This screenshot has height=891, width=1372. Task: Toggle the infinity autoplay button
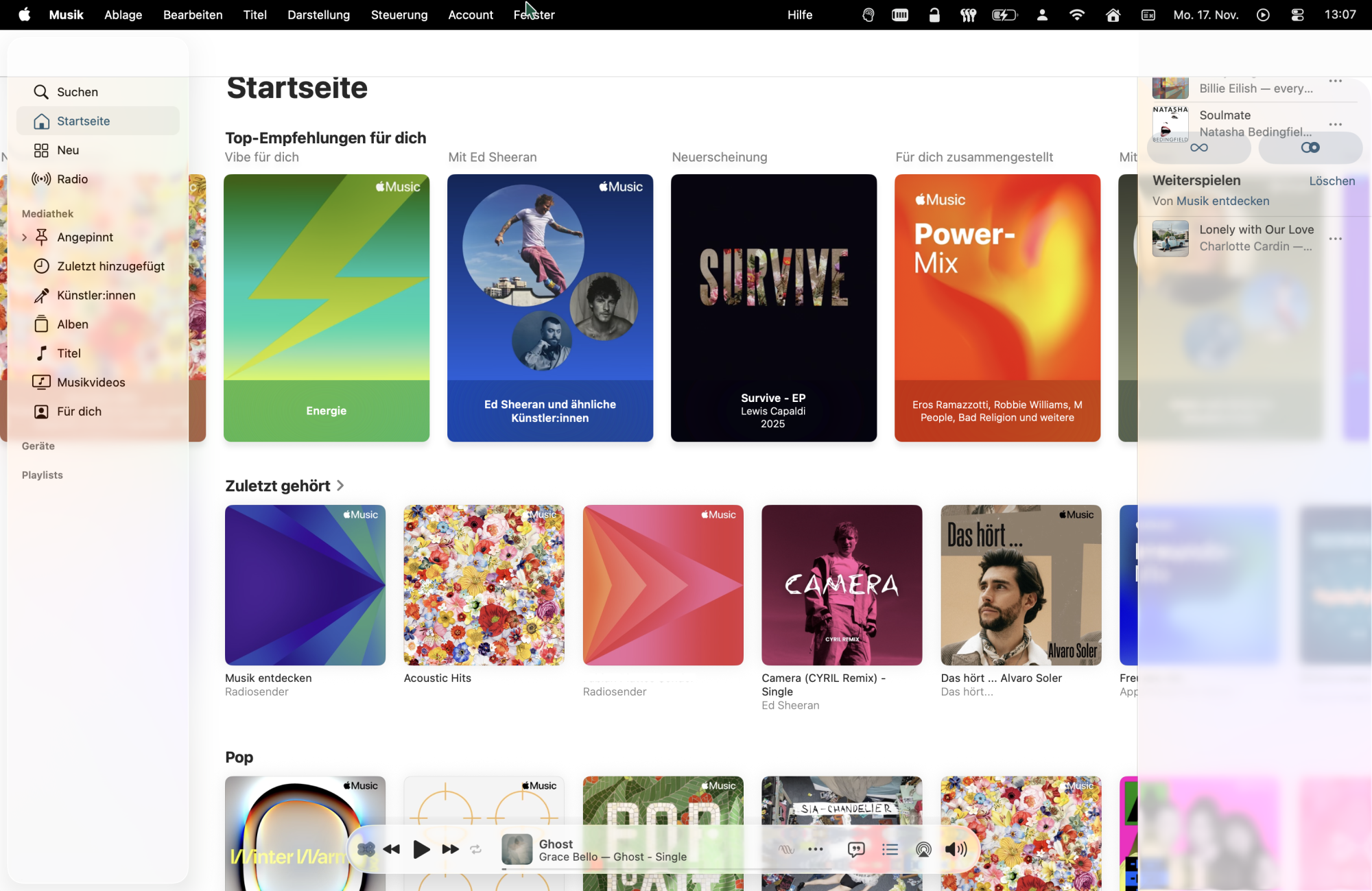point(1198,148)
